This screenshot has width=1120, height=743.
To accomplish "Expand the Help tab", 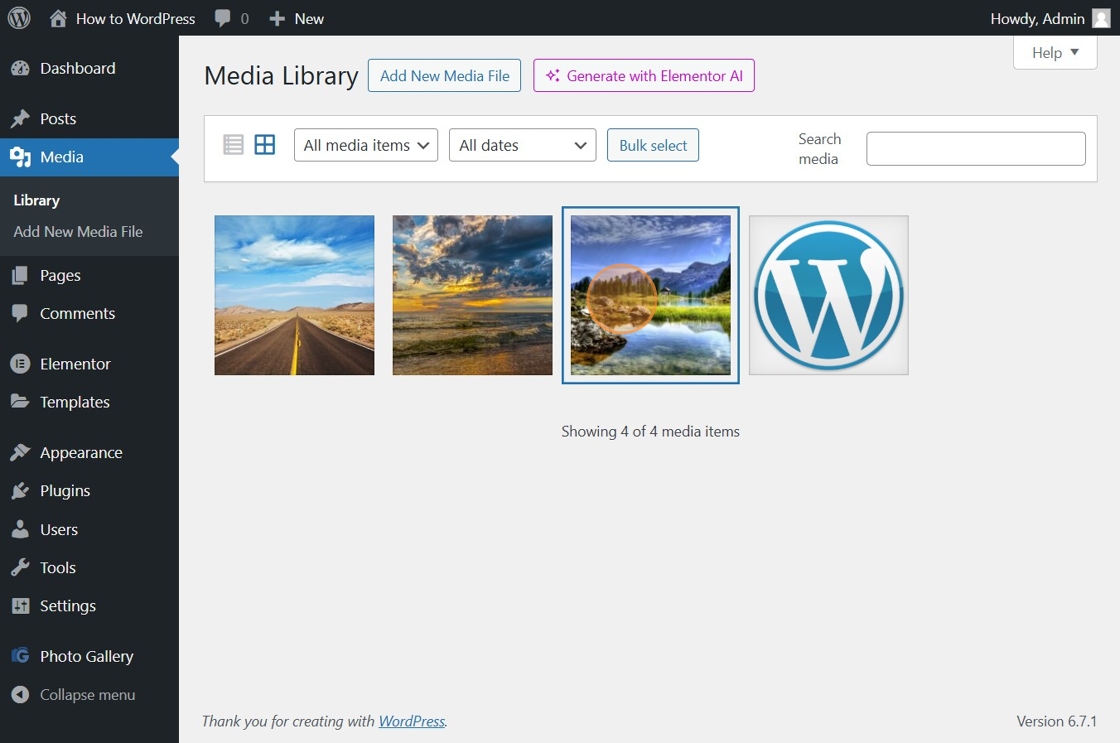I will [1055, 52].
